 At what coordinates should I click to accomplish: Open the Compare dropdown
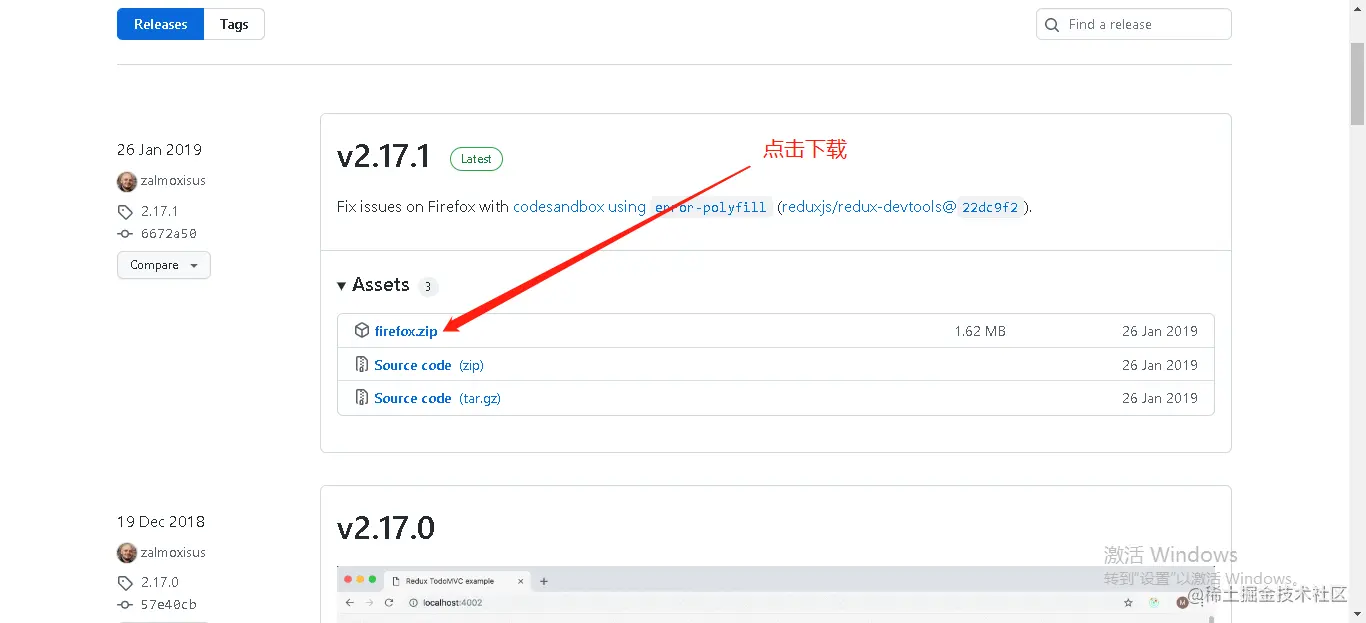(x=164, y=265)
